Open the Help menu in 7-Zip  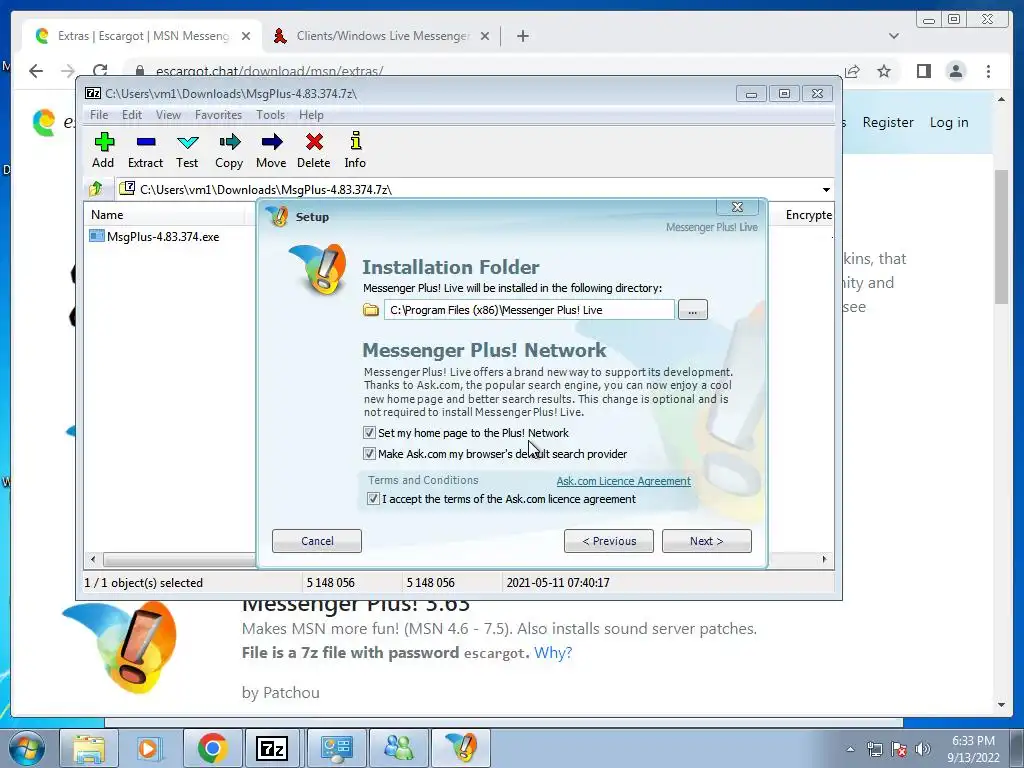[311, 115]
